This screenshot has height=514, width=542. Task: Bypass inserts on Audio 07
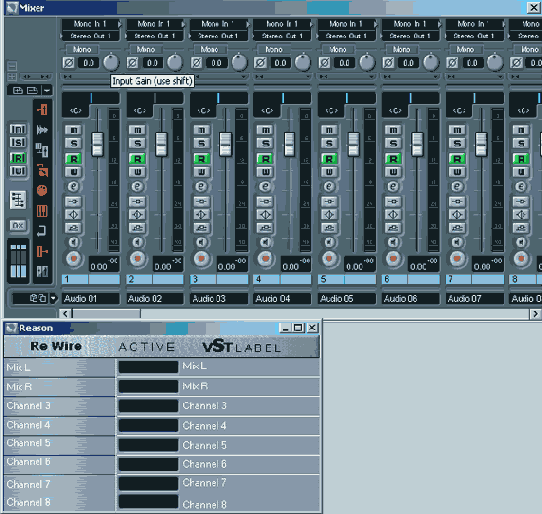tap(457, 201)
